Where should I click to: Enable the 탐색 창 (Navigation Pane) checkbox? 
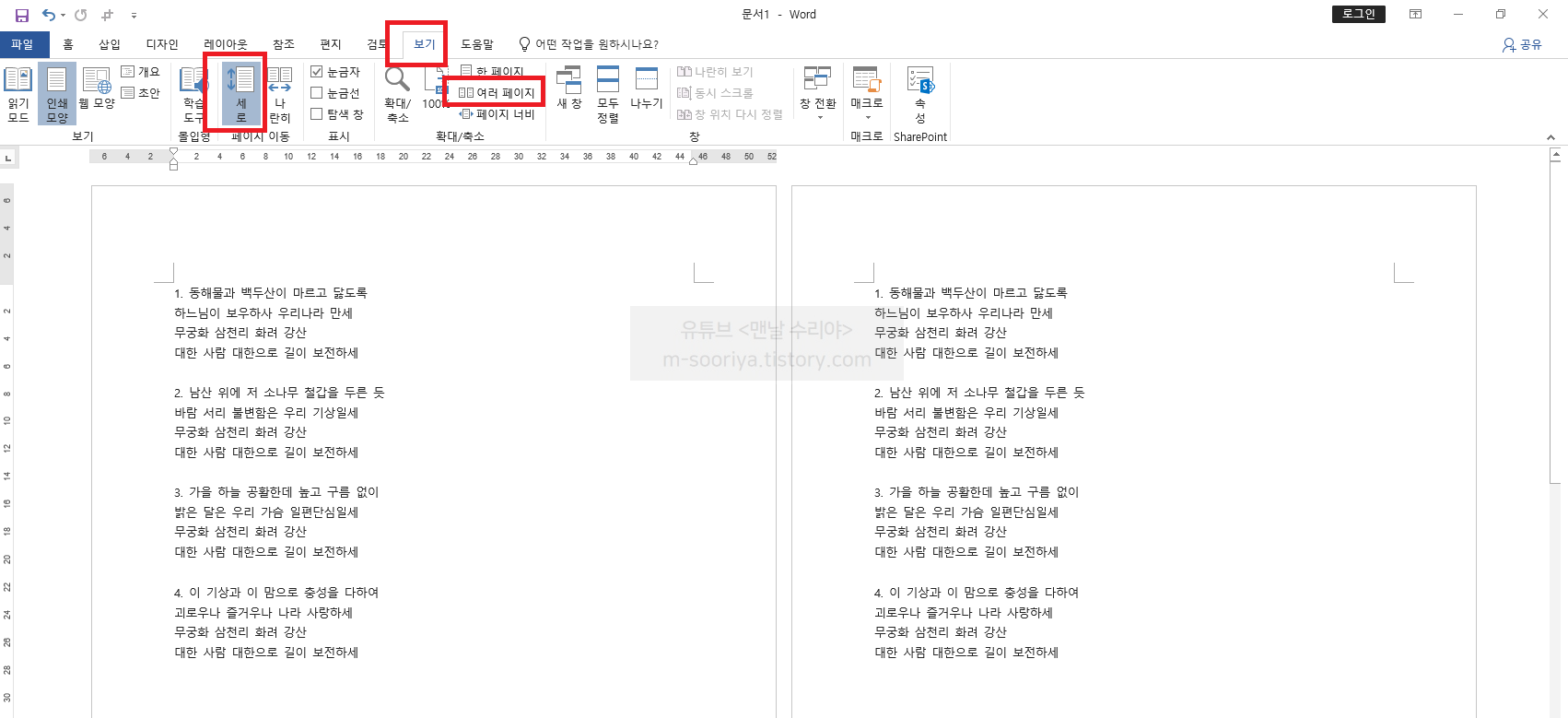316,114
